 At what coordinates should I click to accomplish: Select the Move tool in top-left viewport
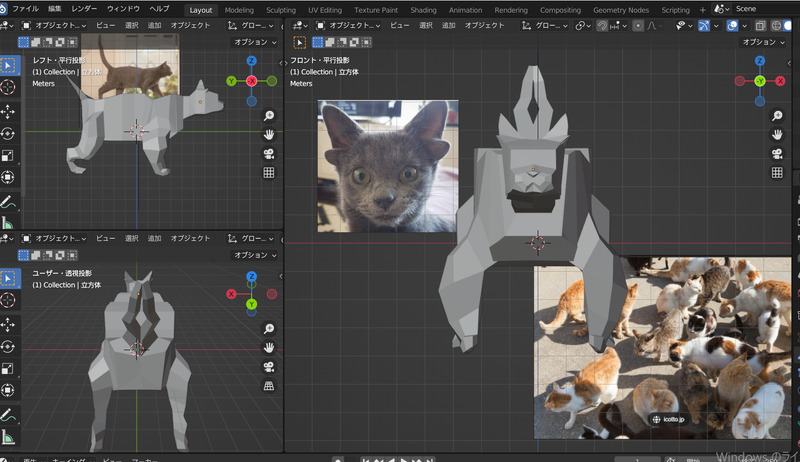[x=8, y=110]
